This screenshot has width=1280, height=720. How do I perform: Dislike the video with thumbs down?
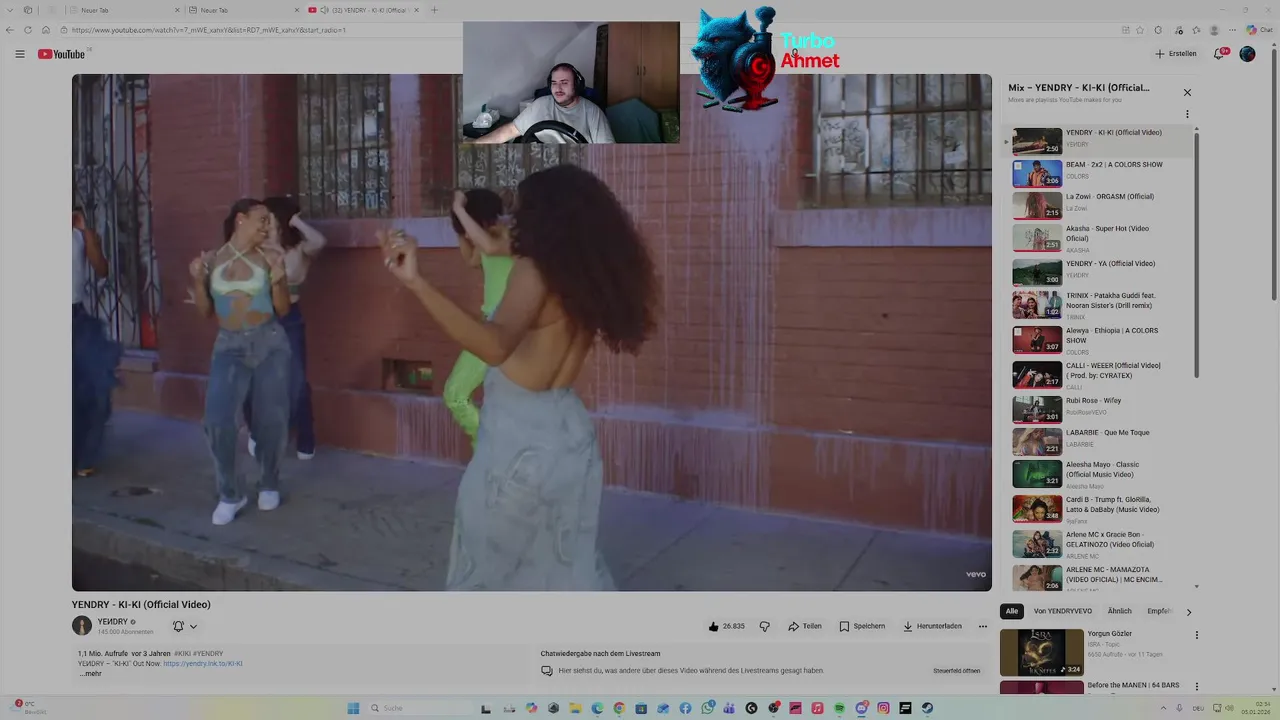point(765,626)
